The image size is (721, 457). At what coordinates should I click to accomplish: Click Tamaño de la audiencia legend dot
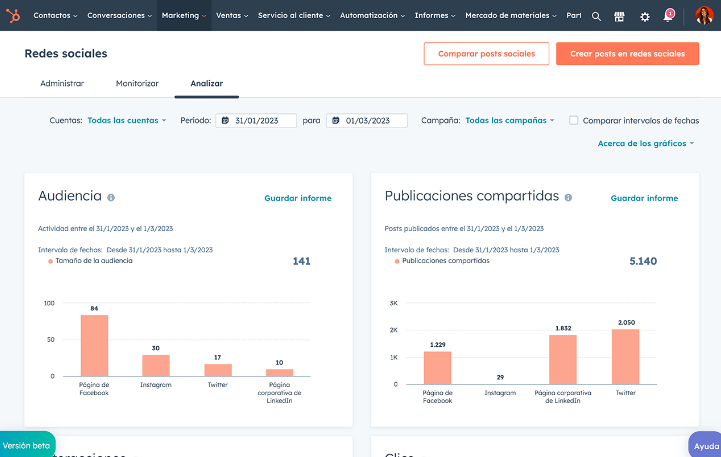coord(50,261)
